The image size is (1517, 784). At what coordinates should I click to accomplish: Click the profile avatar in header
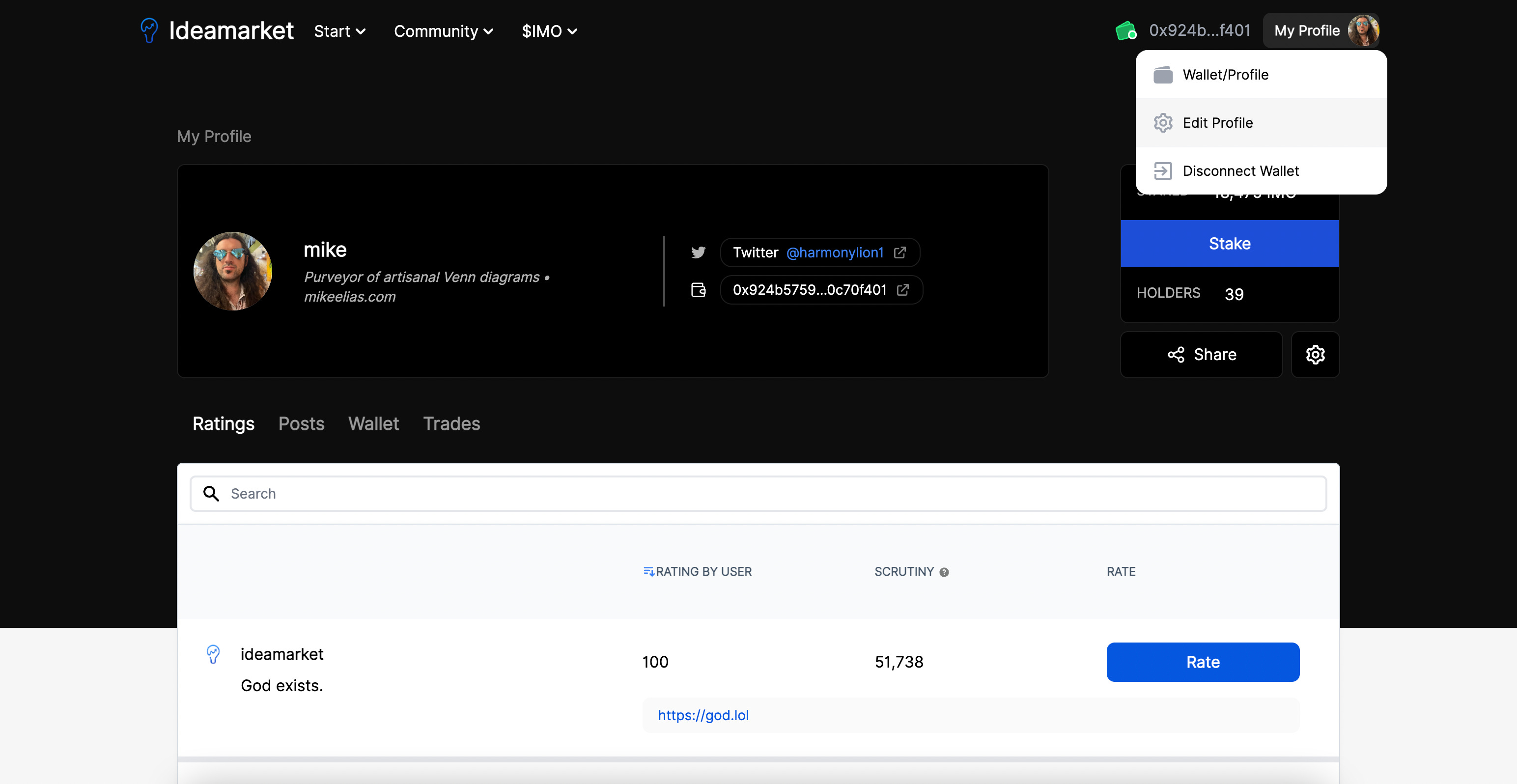[1363, 30]
